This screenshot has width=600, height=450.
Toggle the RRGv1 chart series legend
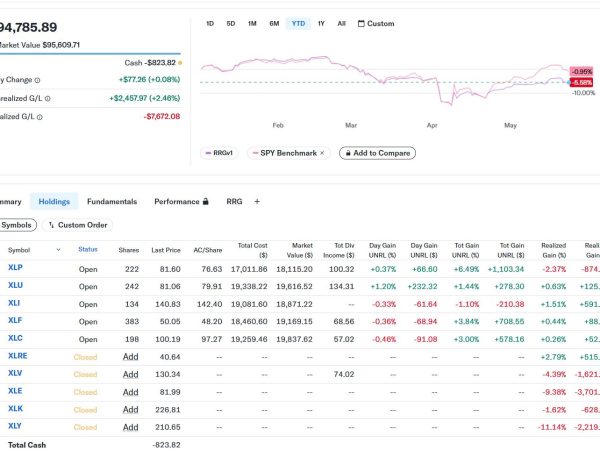coord(219,153)
